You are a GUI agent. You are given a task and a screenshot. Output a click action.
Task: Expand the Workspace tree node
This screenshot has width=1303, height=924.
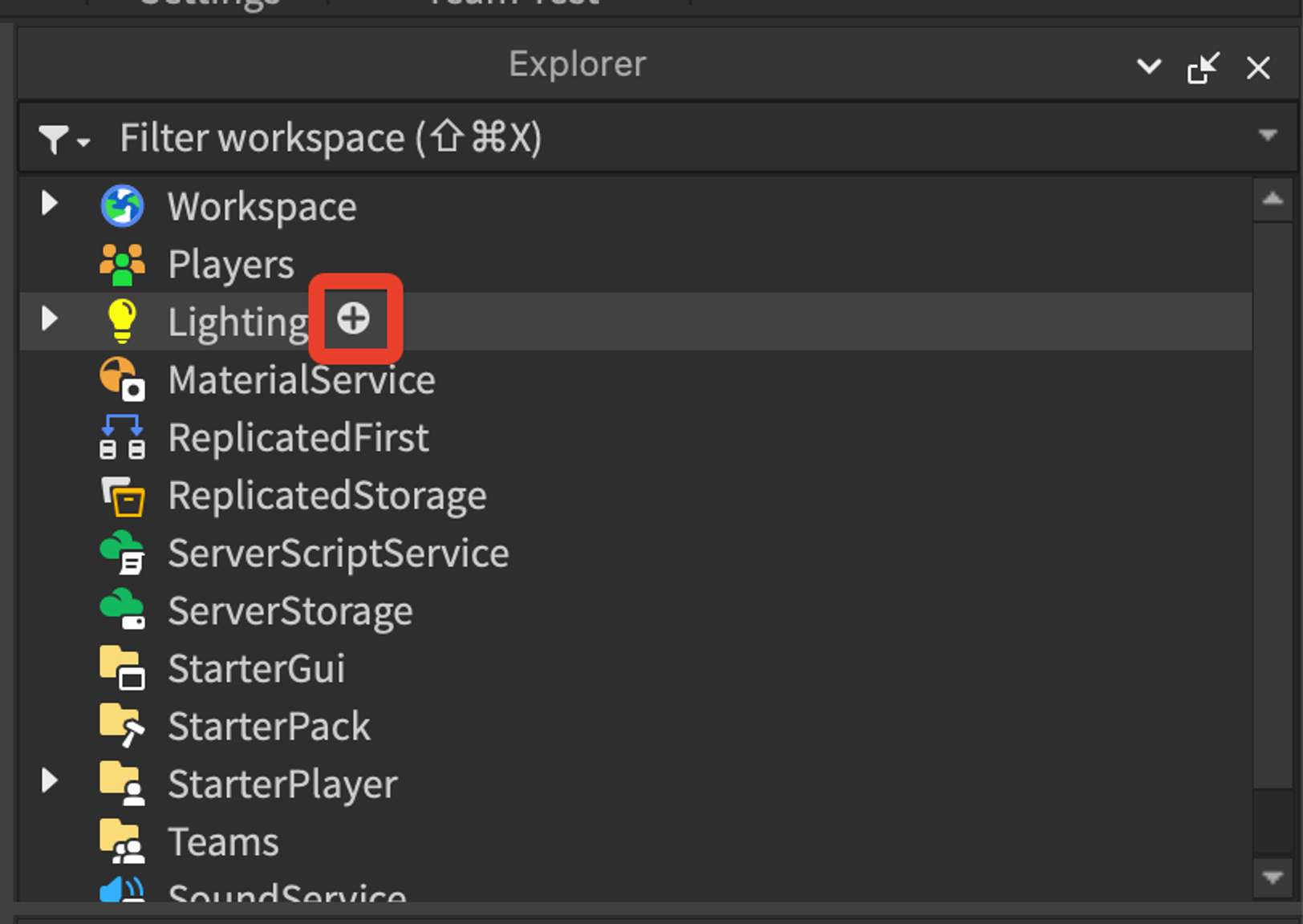point(50,204)
